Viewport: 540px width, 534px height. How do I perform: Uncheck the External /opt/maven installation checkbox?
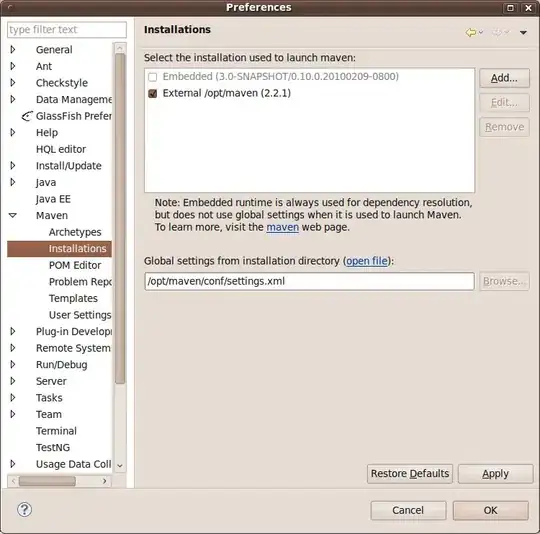point(153,93)
